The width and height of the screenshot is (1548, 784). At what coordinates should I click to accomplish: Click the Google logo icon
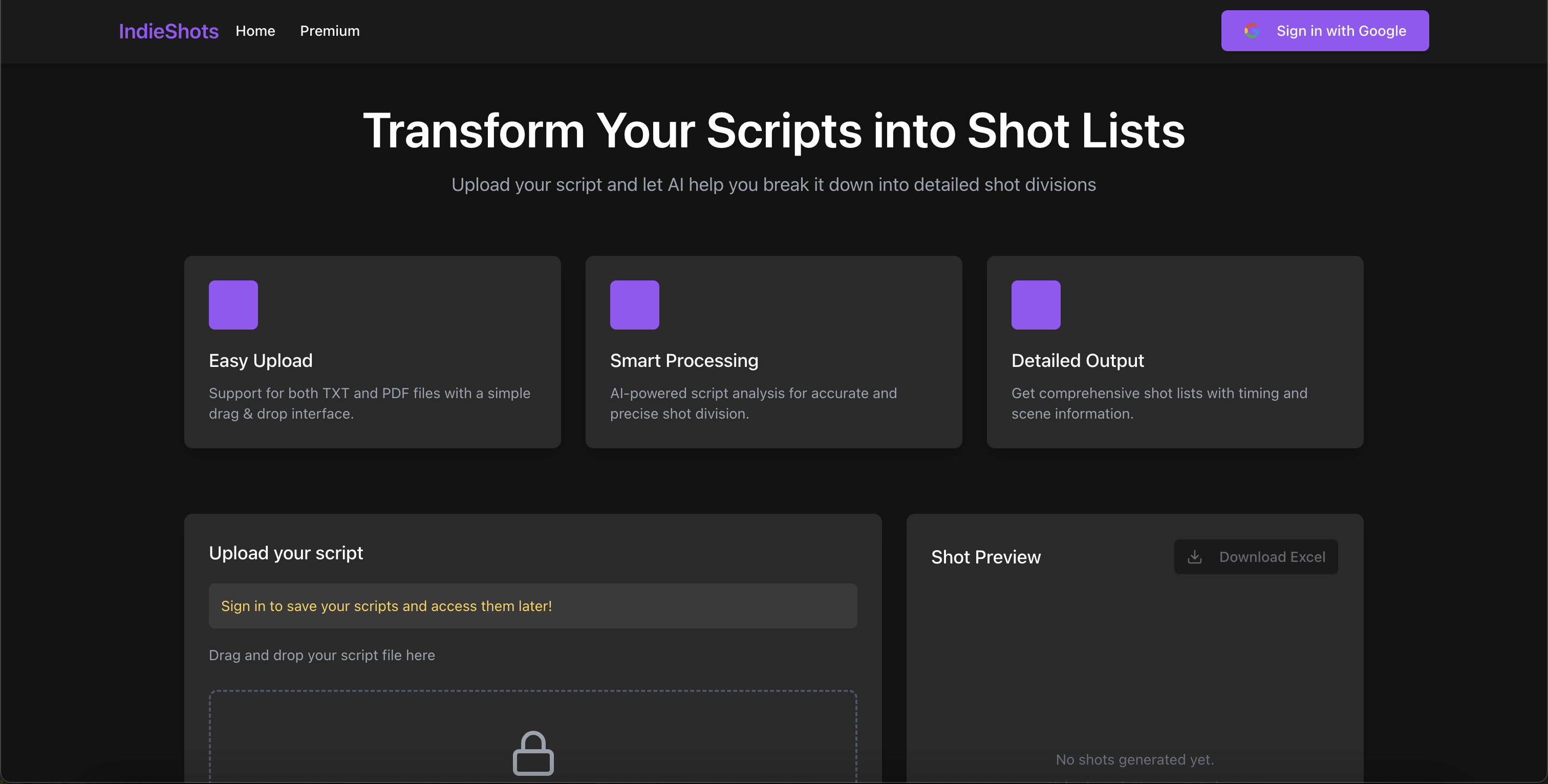1252,31
